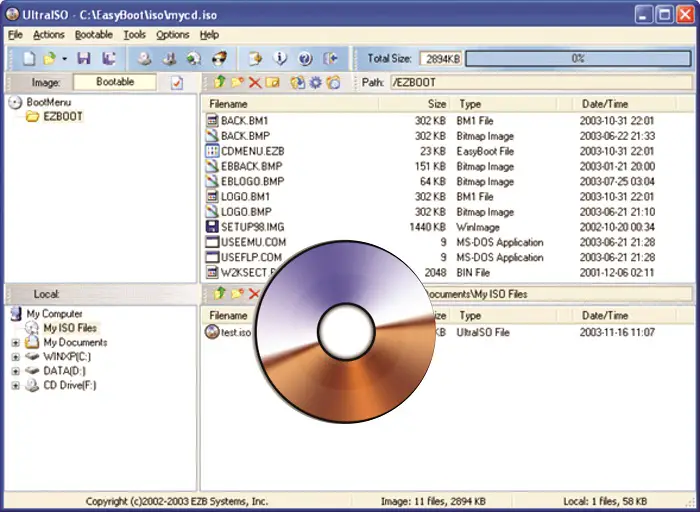The image size is (700, 512).
Task: Toggle the checkbox icon next to Bootable
Action: pos(177,82)
